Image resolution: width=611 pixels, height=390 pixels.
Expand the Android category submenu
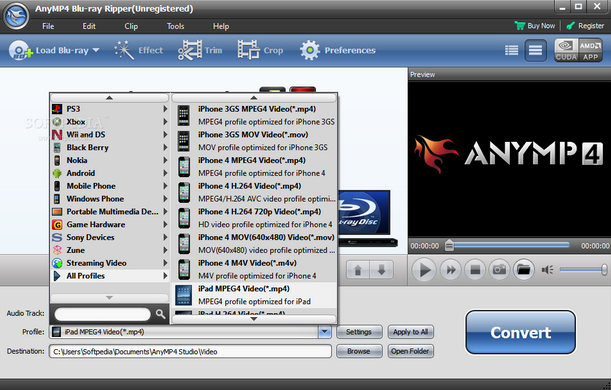110,173
